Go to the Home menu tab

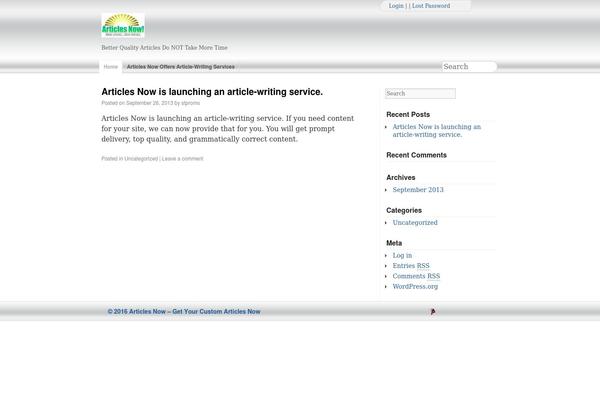111,67
